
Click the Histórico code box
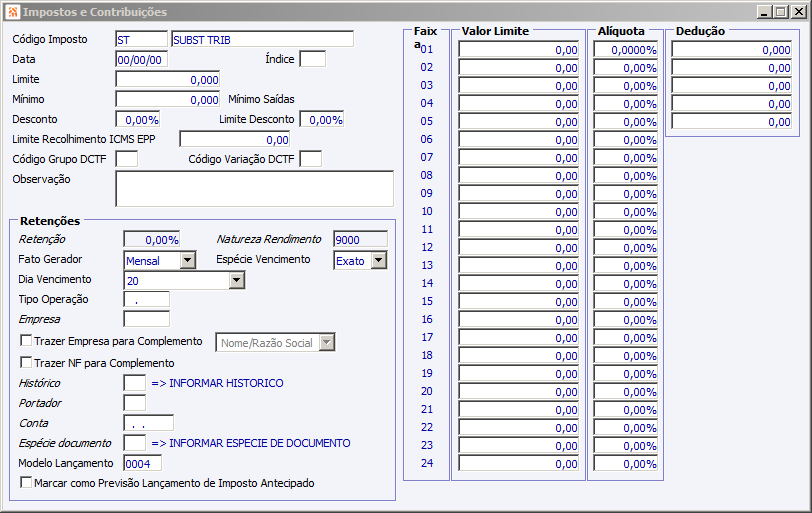point(135,383)
